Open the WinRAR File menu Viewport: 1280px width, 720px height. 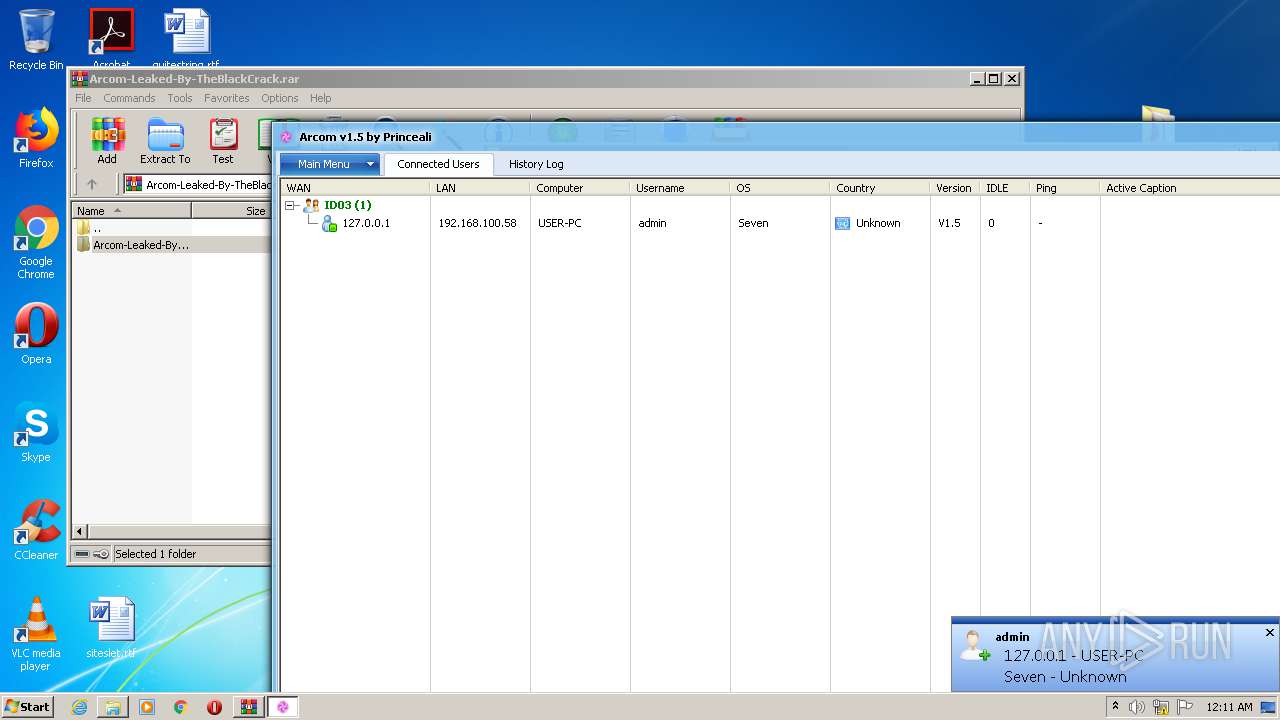point(83,98)
